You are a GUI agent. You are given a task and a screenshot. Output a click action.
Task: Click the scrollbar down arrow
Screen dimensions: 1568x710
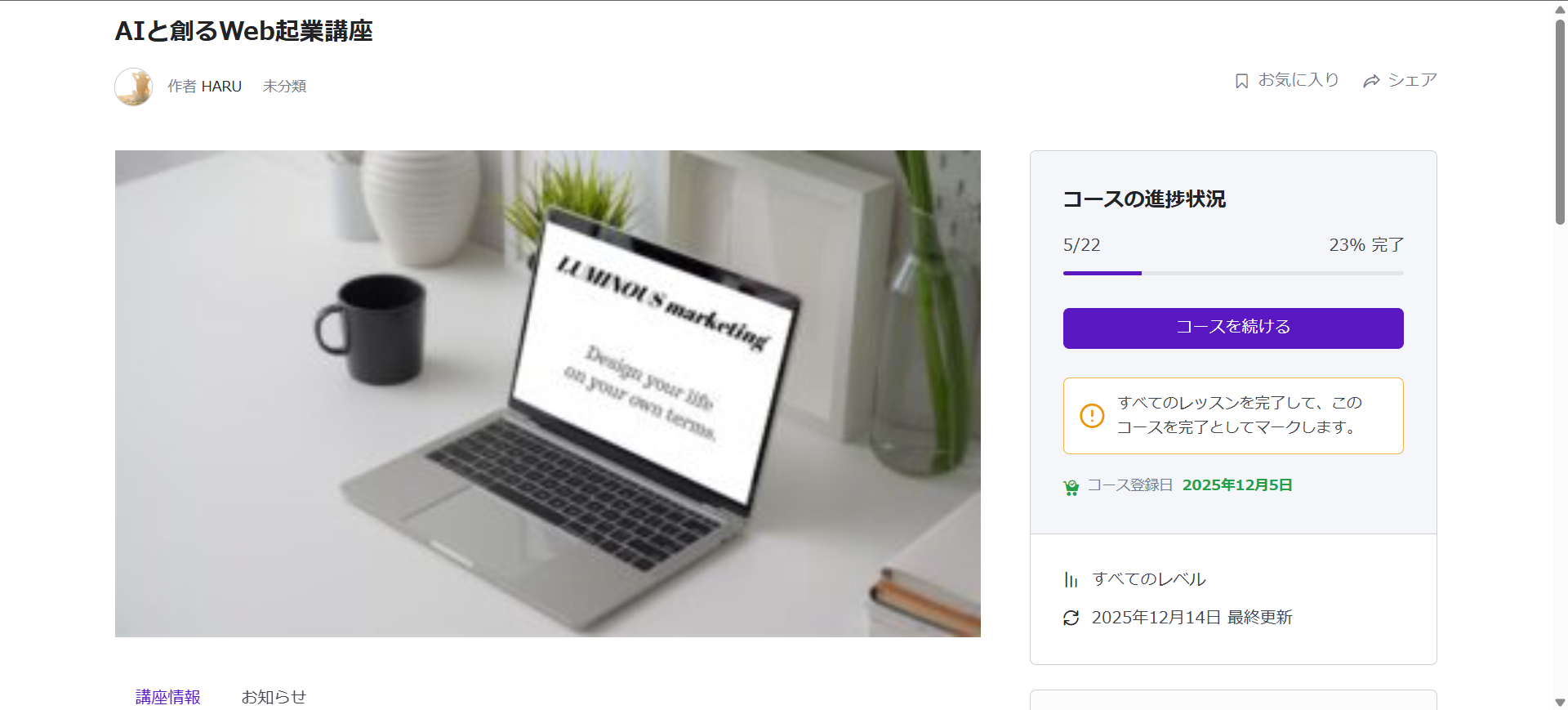tap(1560, 702)
